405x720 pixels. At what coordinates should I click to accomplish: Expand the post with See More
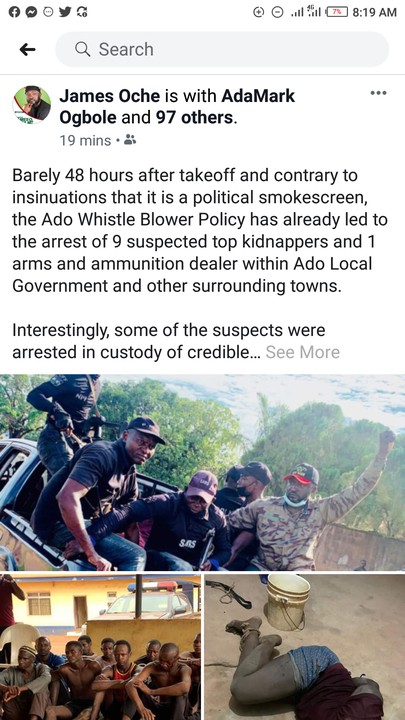coord(303,352)
